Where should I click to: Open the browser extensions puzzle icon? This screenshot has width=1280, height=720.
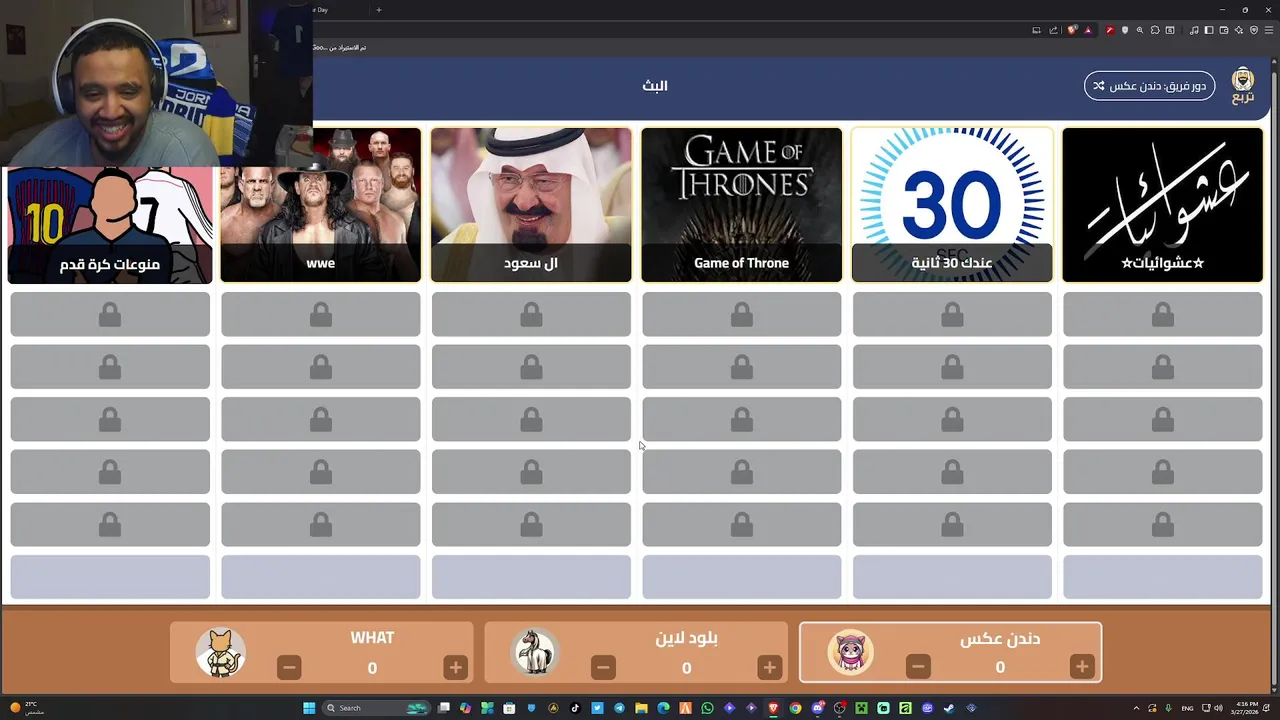tap(1155, 30)
